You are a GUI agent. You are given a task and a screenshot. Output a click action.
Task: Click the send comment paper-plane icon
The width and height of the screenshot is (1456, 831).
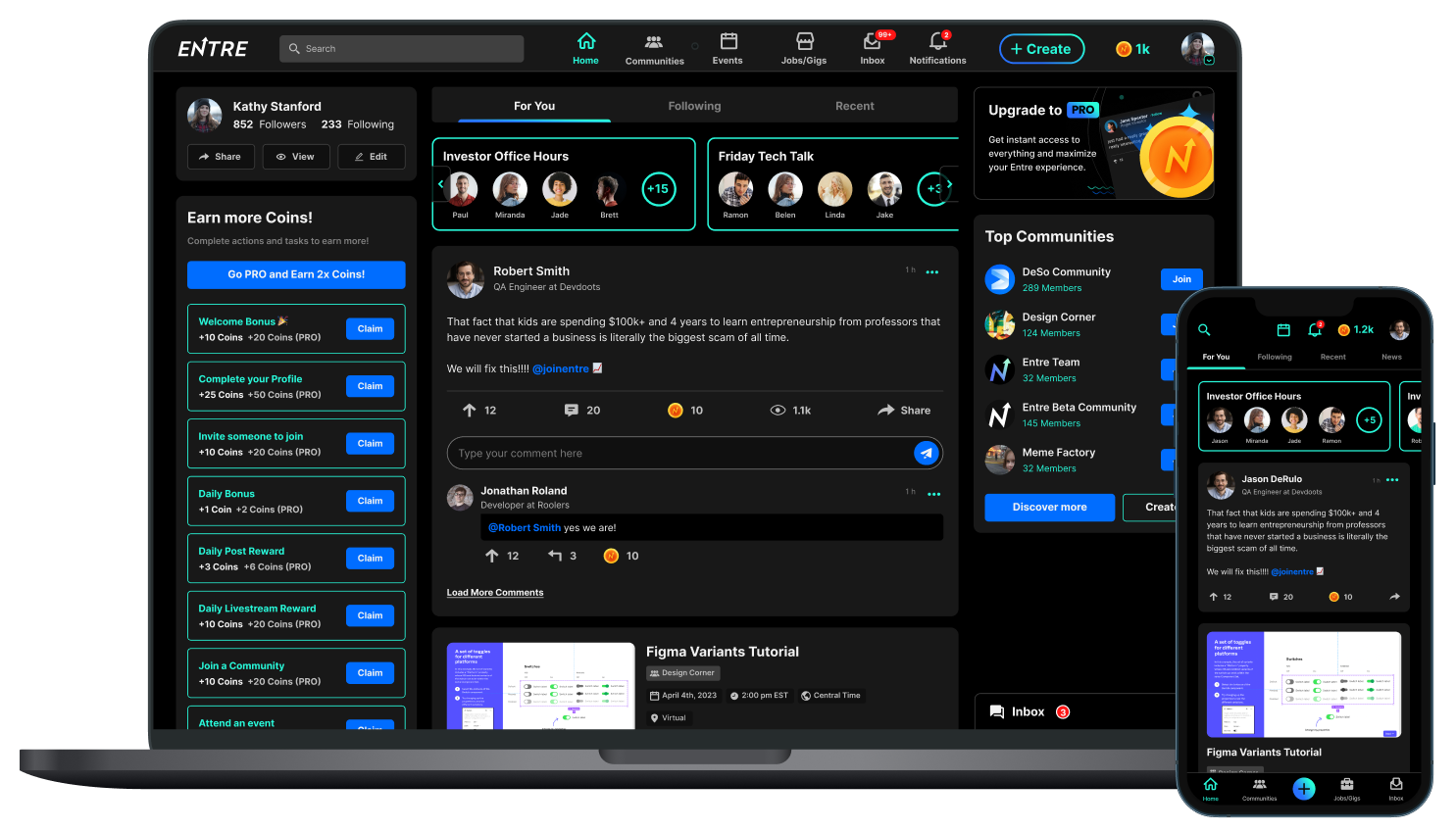click(x=927, y=453)
